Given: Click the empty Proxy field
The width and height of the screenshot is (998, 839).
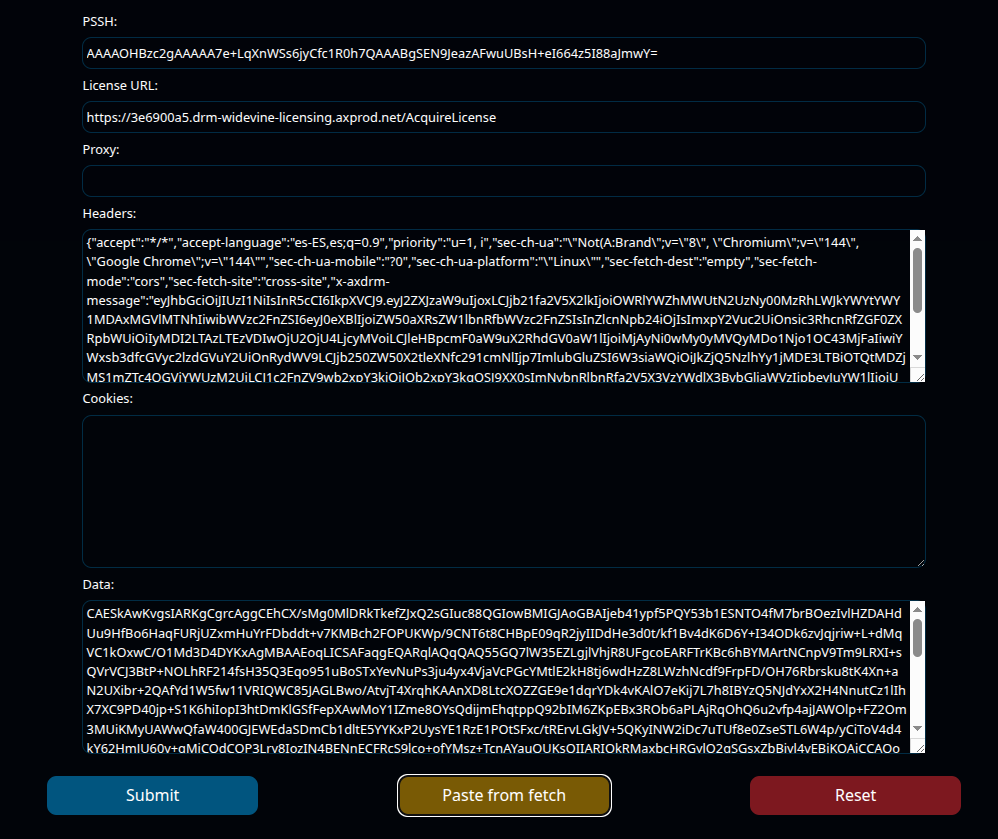Looking at the screenshot, I should point(503,181).
